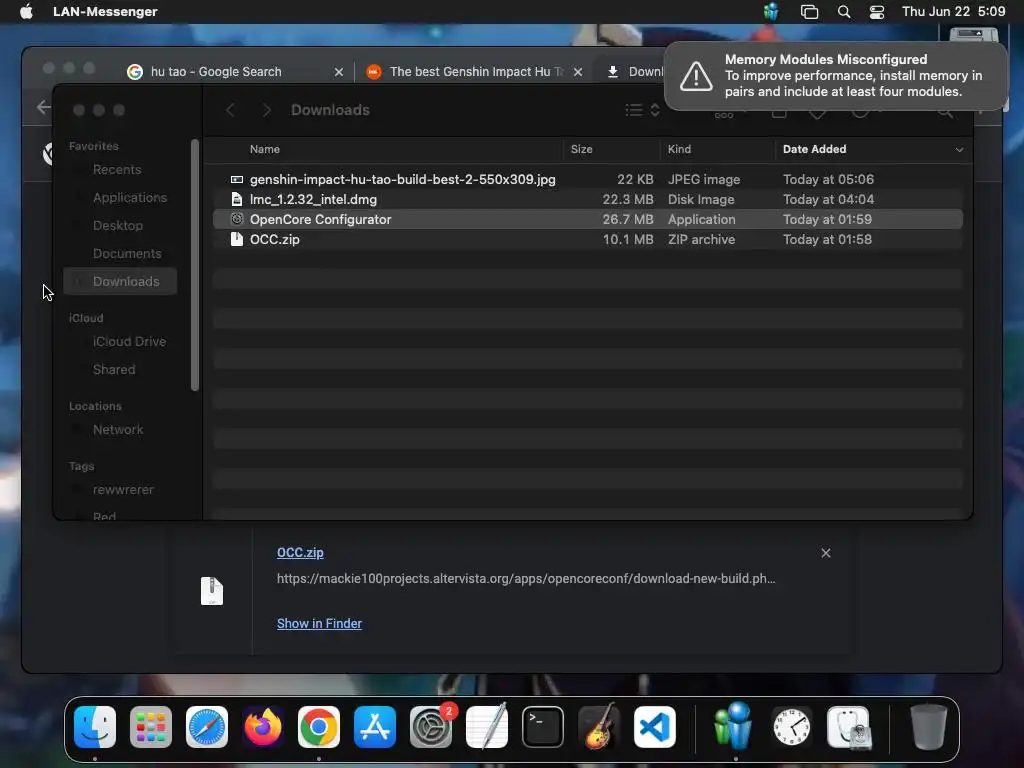Screen dimensions: 1024x768
Task: Select OCC.zip in Finder list
Action: pos(588,239)
